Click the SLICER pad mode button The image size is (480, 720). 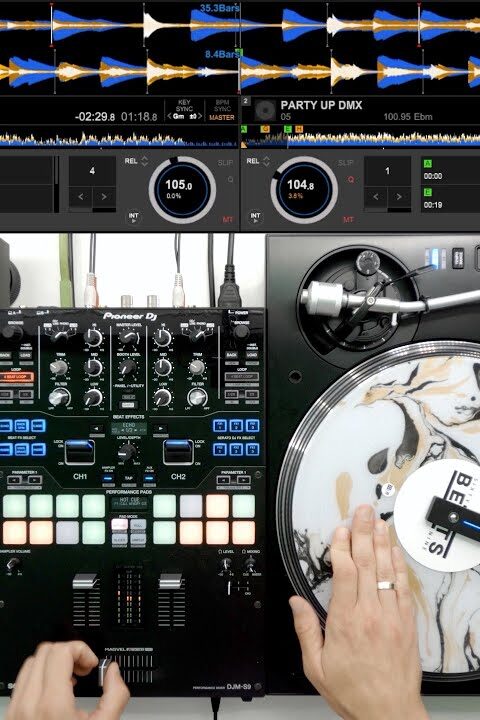(120, 539)
